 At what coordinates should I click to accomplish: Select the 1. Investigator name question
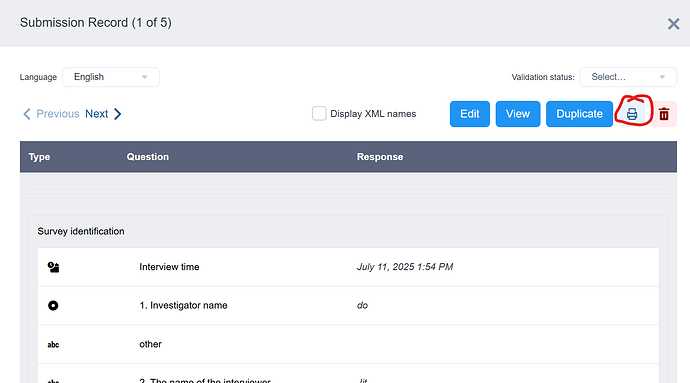[x=184, y=306]
